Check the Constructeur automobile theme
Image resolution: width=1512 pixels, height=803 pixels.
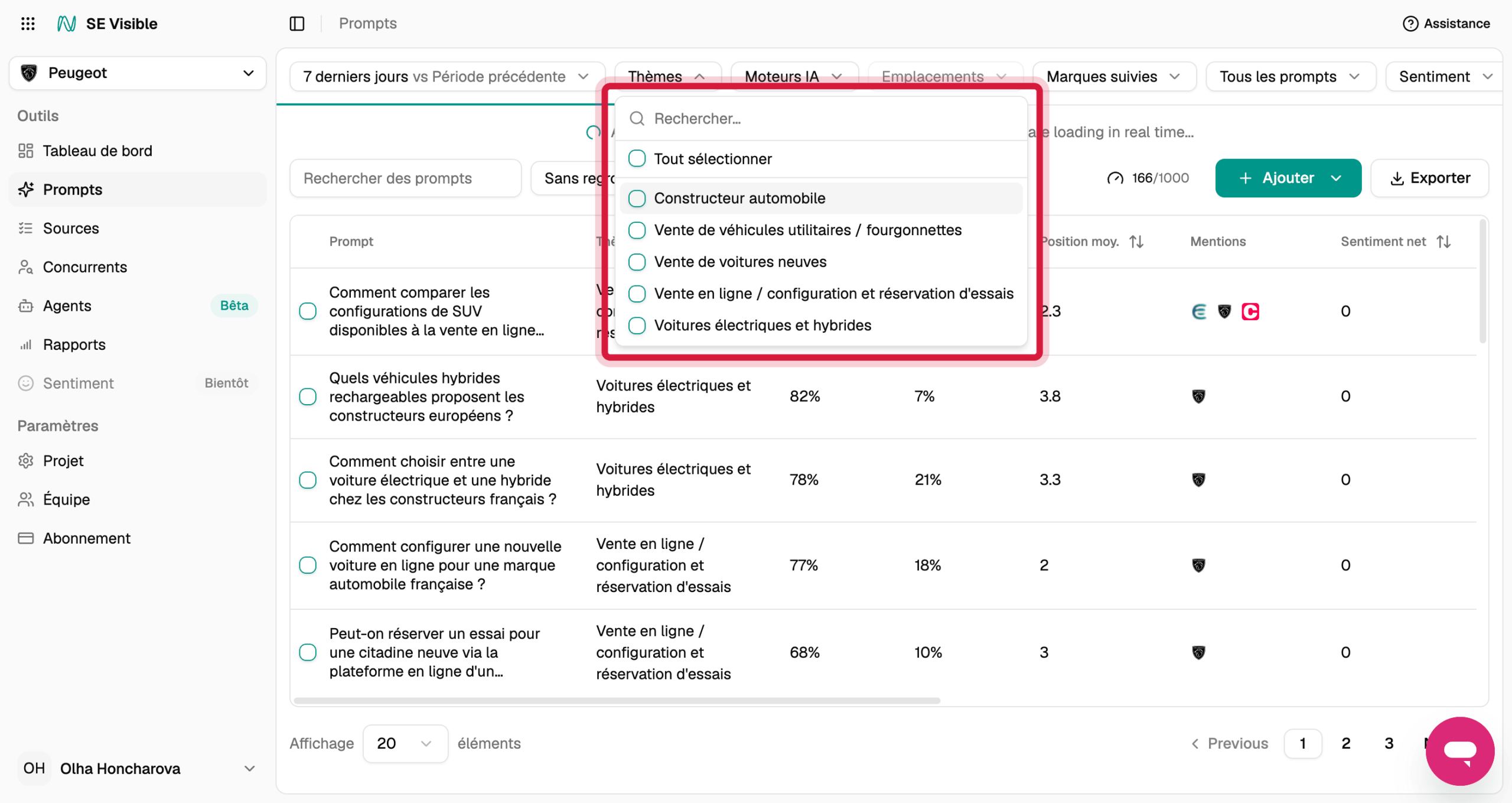pos(637,199)
